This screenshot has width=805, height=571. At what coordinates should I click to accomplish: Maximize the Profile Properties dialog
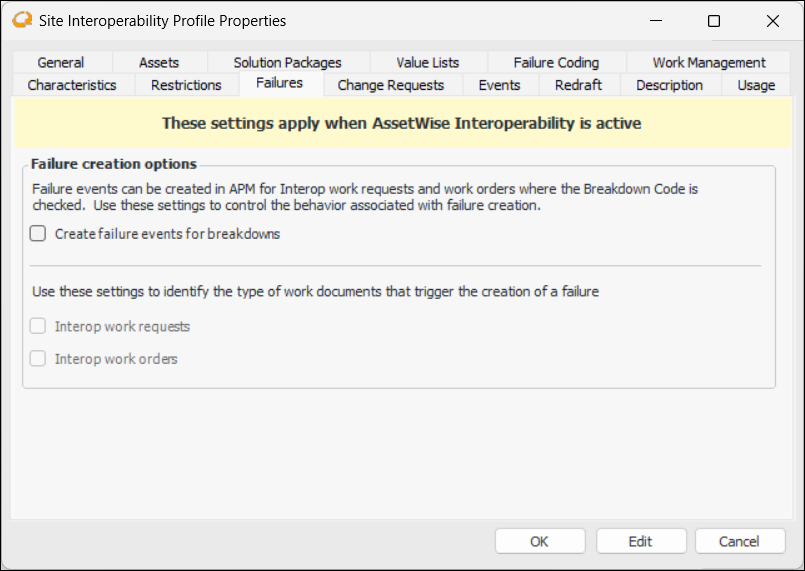point(713,21)
